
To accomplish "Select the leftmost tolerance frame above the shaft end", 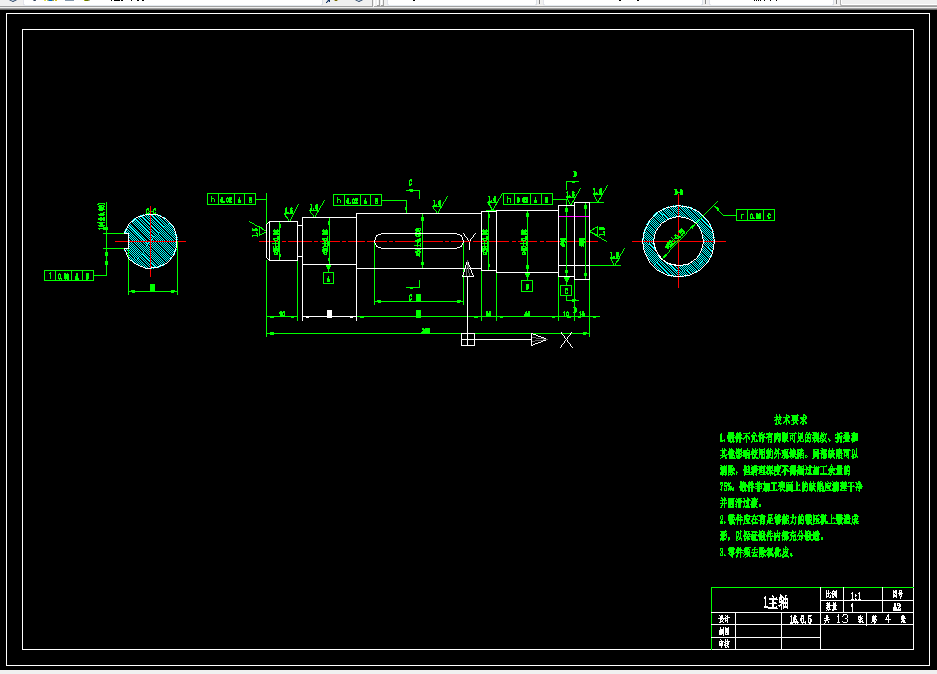I will click(231, 199).
